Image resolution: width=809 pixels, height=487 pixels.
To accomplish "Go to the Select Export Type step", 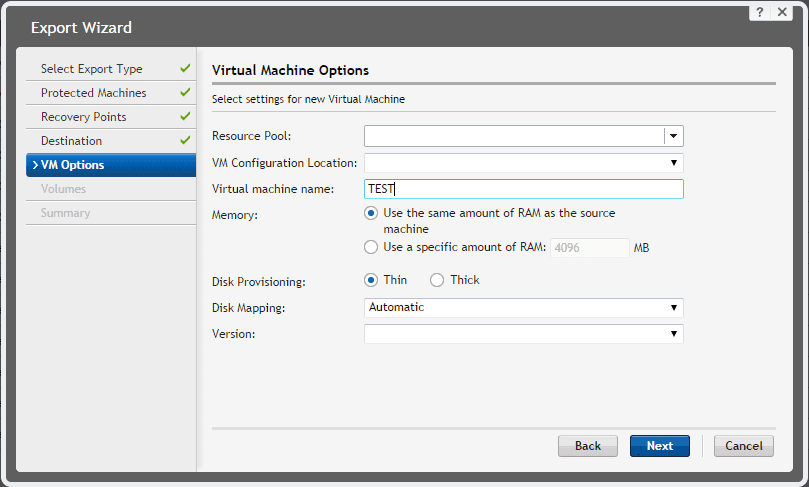I will point(92,69).
